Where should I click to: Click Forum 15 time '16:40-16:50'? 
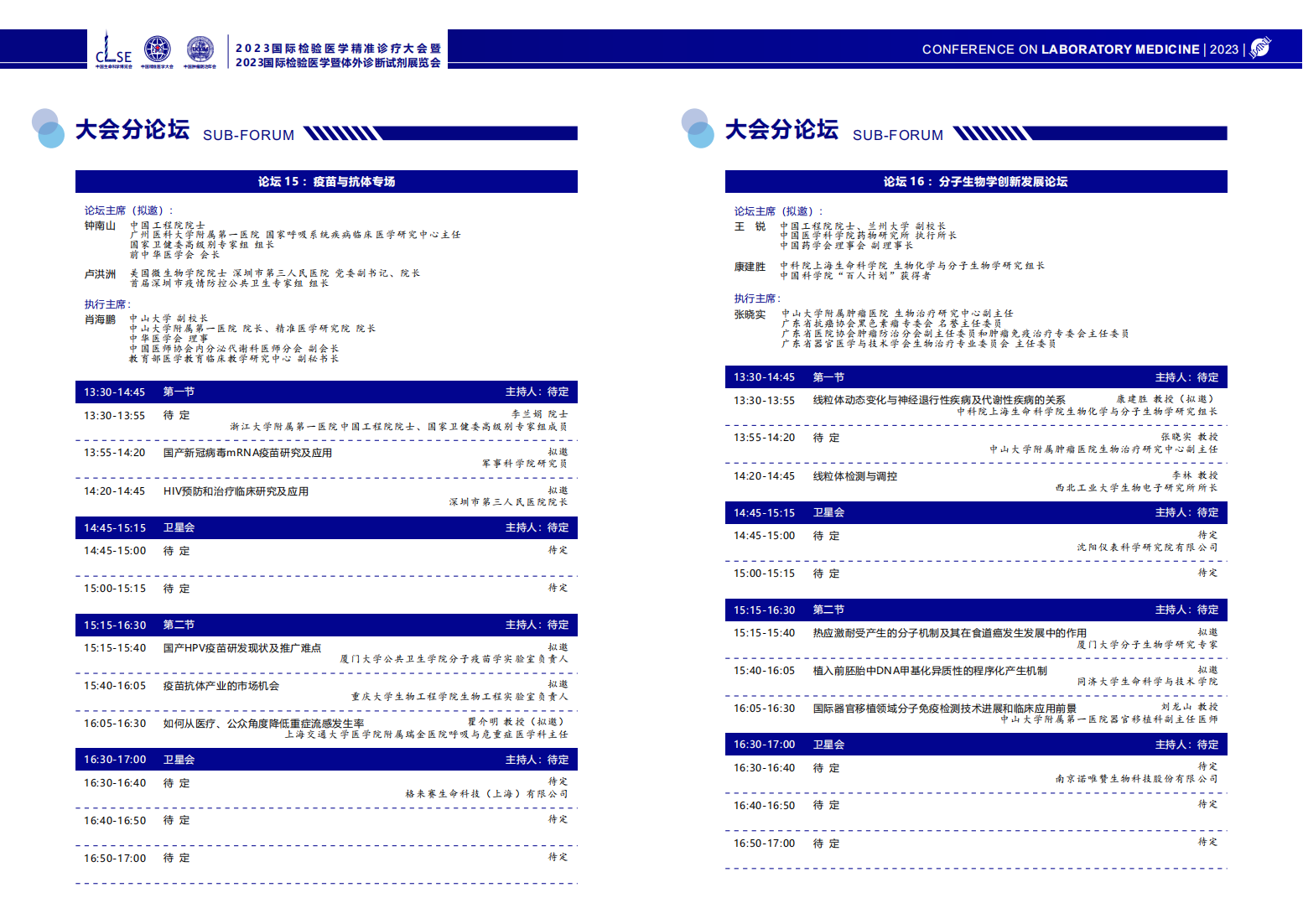tap(115, 821)
